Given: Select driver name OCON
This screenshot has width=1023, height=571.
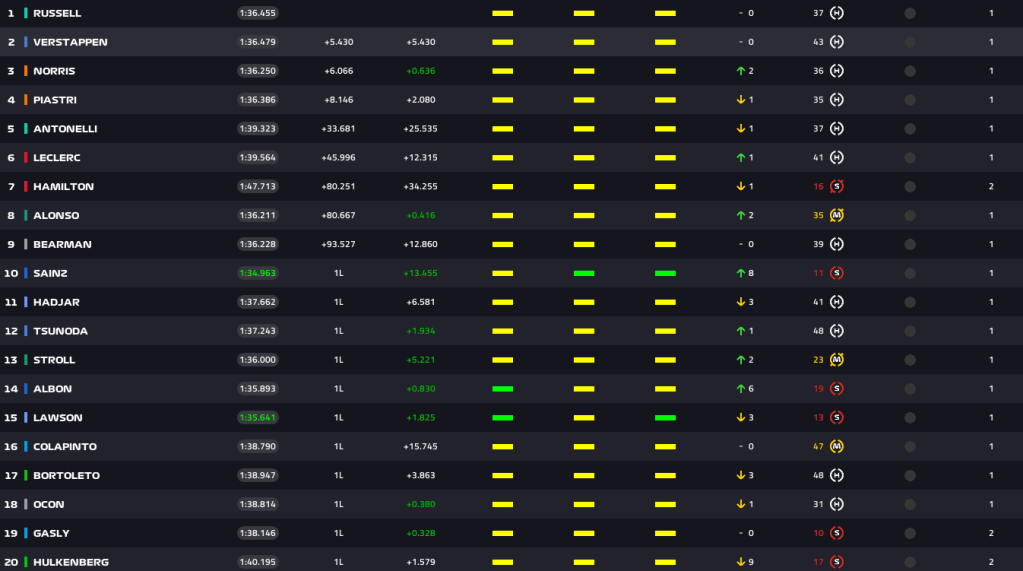Looking at the screenshot, I should pyautogui.click(x=49, y=504).
